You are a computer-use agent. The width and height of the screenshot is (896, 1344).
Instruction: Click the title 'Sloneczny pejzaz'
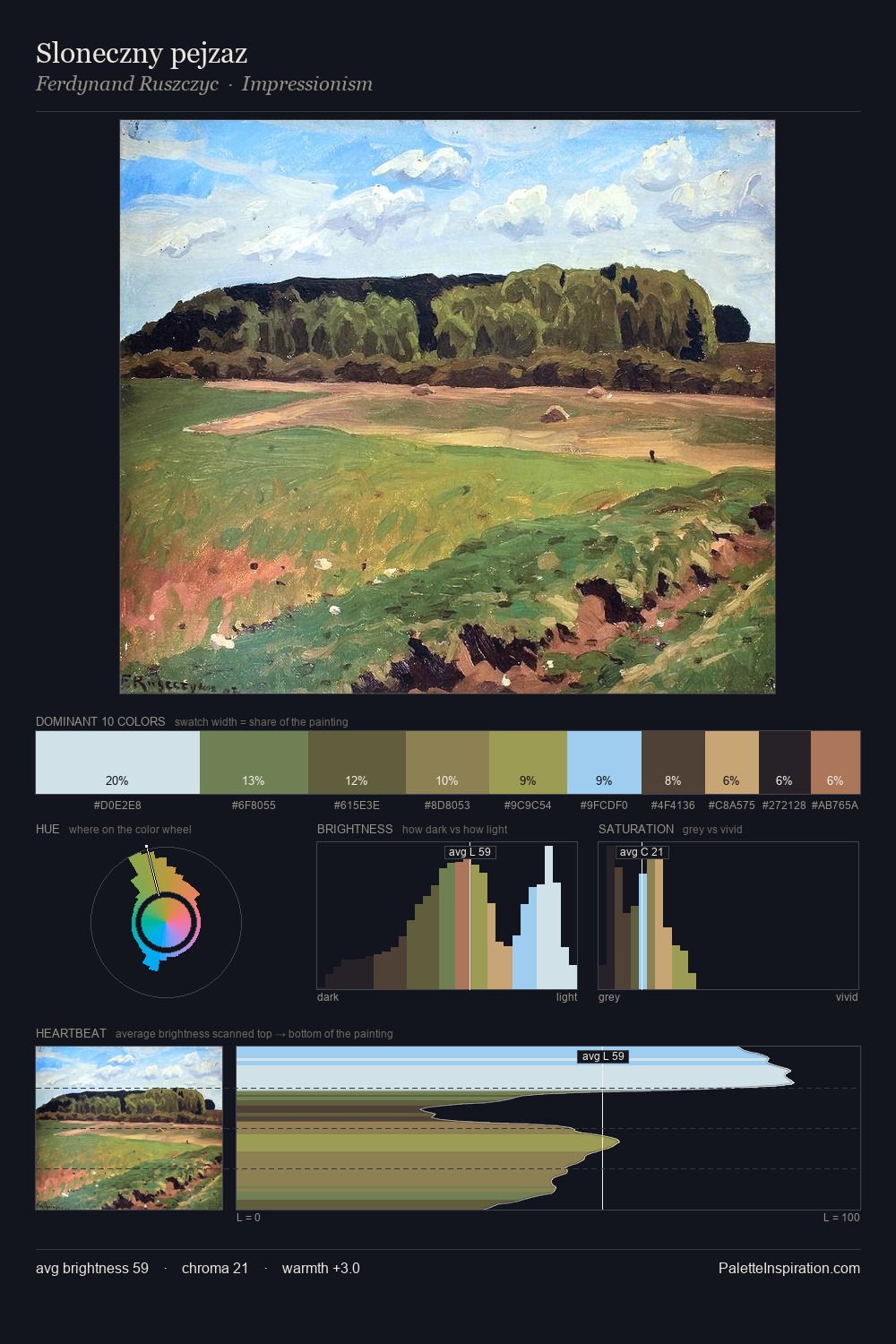pos(142,54)
